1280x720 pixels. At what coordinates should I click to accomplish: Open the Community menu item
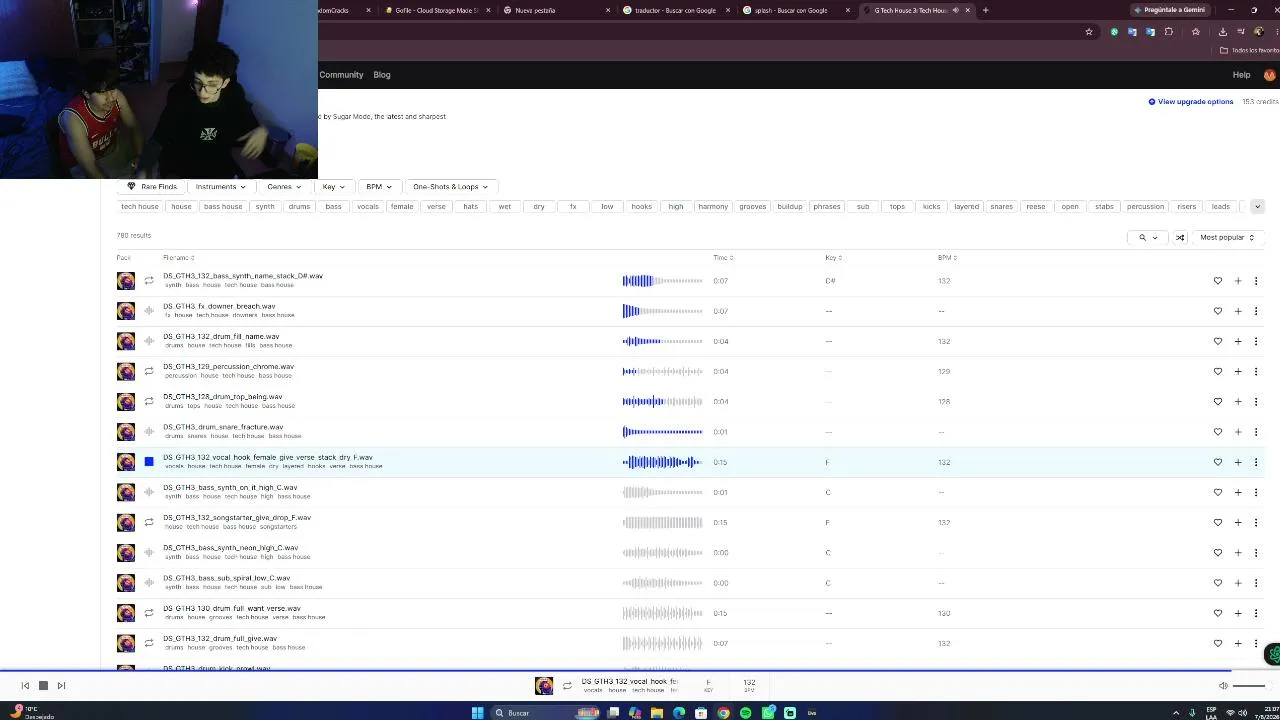point(341,75)
